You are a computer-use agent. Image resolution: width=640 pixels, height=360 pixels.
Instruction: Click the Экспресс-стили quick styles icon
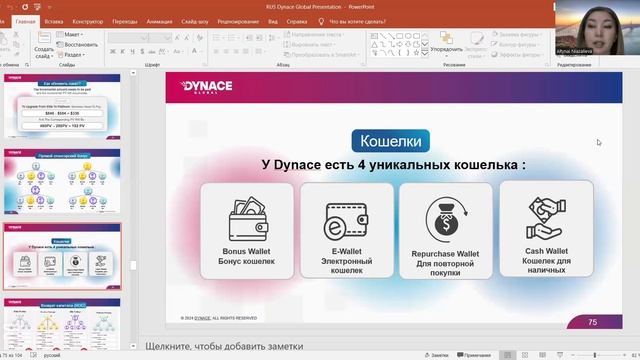[x=476, y=44]
